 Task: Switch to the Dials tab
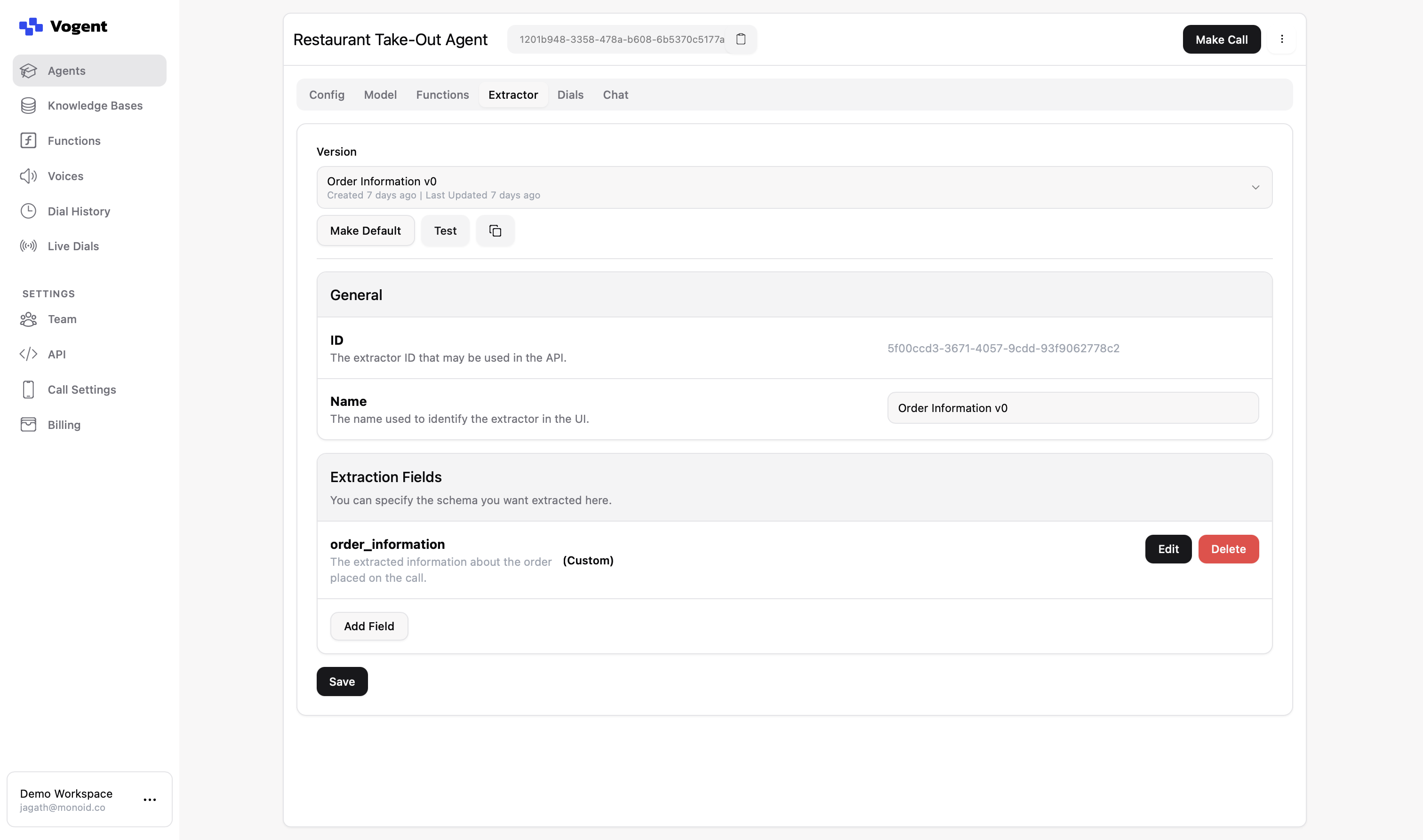(x=570, y=95)
